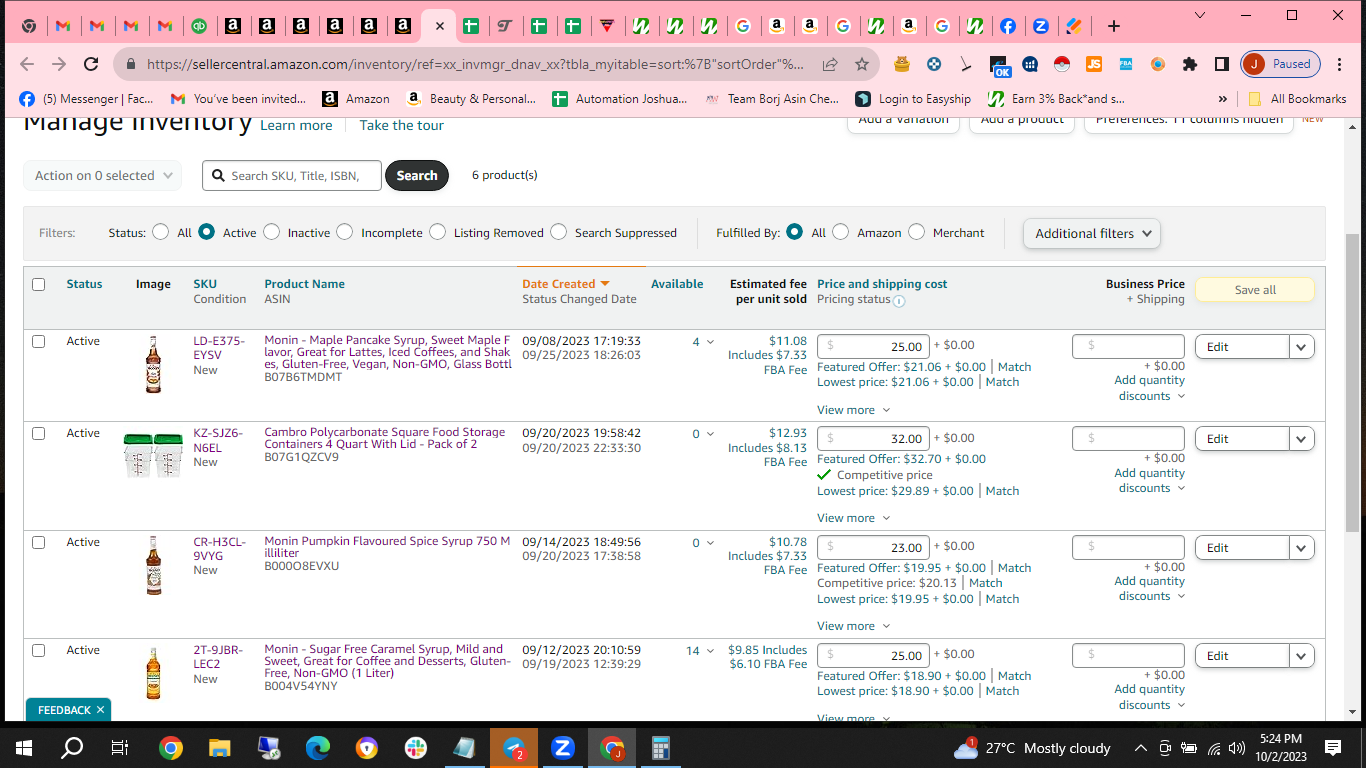Open Zoom from the taskbar

click(562, 748)
